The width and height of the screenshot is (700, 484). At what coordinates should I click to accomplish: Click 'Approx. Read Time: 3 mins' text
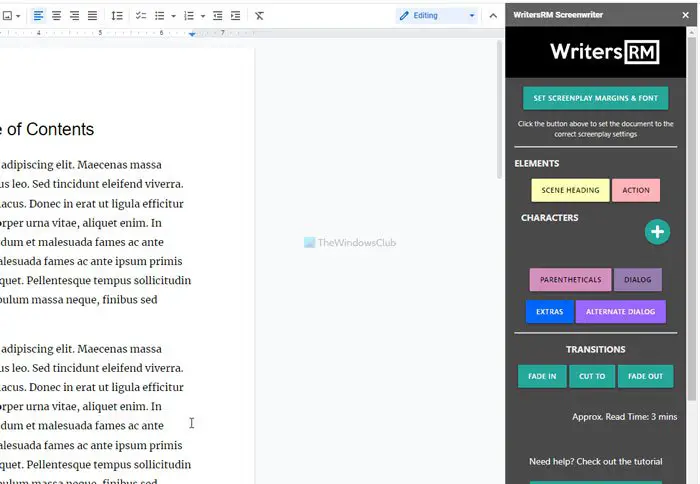625,417
